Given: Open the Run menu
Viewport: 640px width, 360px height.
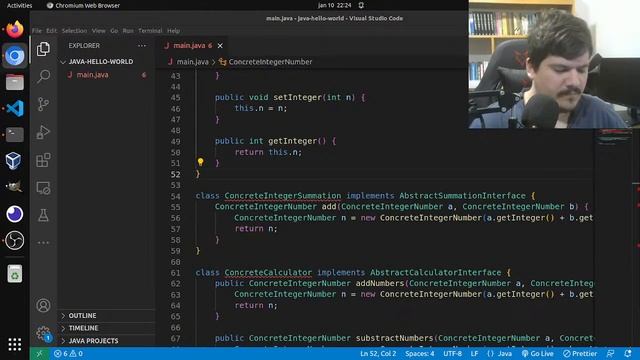Looking at the screenshot, I should 128,31.
